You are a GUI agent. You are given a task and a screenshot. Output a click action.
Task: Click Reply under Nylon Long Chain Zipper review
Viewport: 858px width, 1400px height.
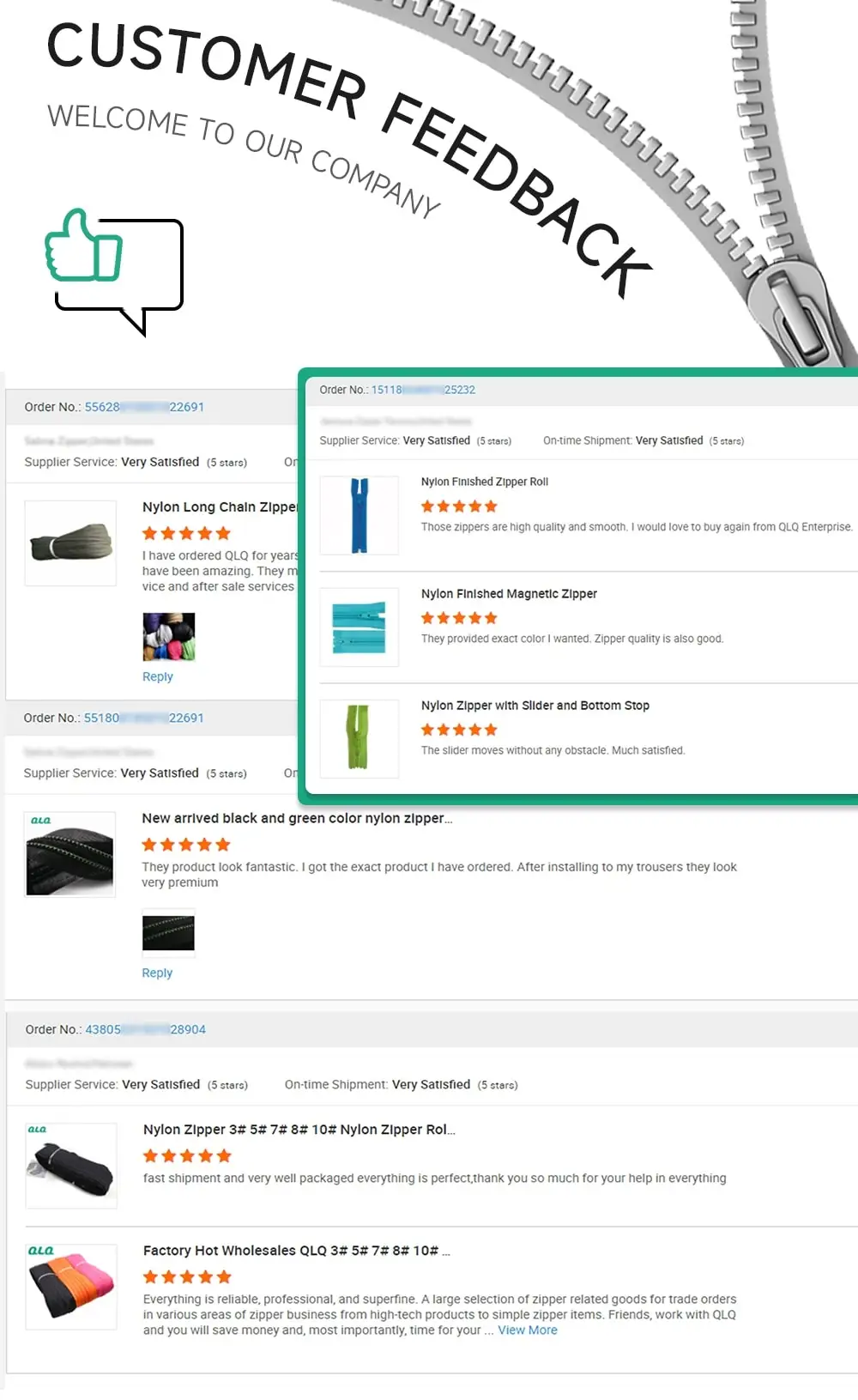pos(158,676)
